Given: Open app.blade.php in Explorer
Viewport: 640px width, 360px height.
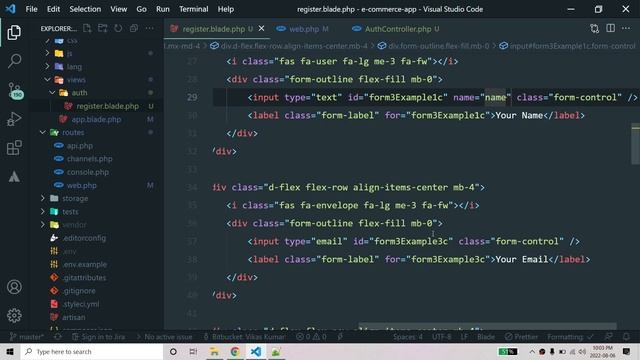Looking at the screenshot, I should 96,119.
